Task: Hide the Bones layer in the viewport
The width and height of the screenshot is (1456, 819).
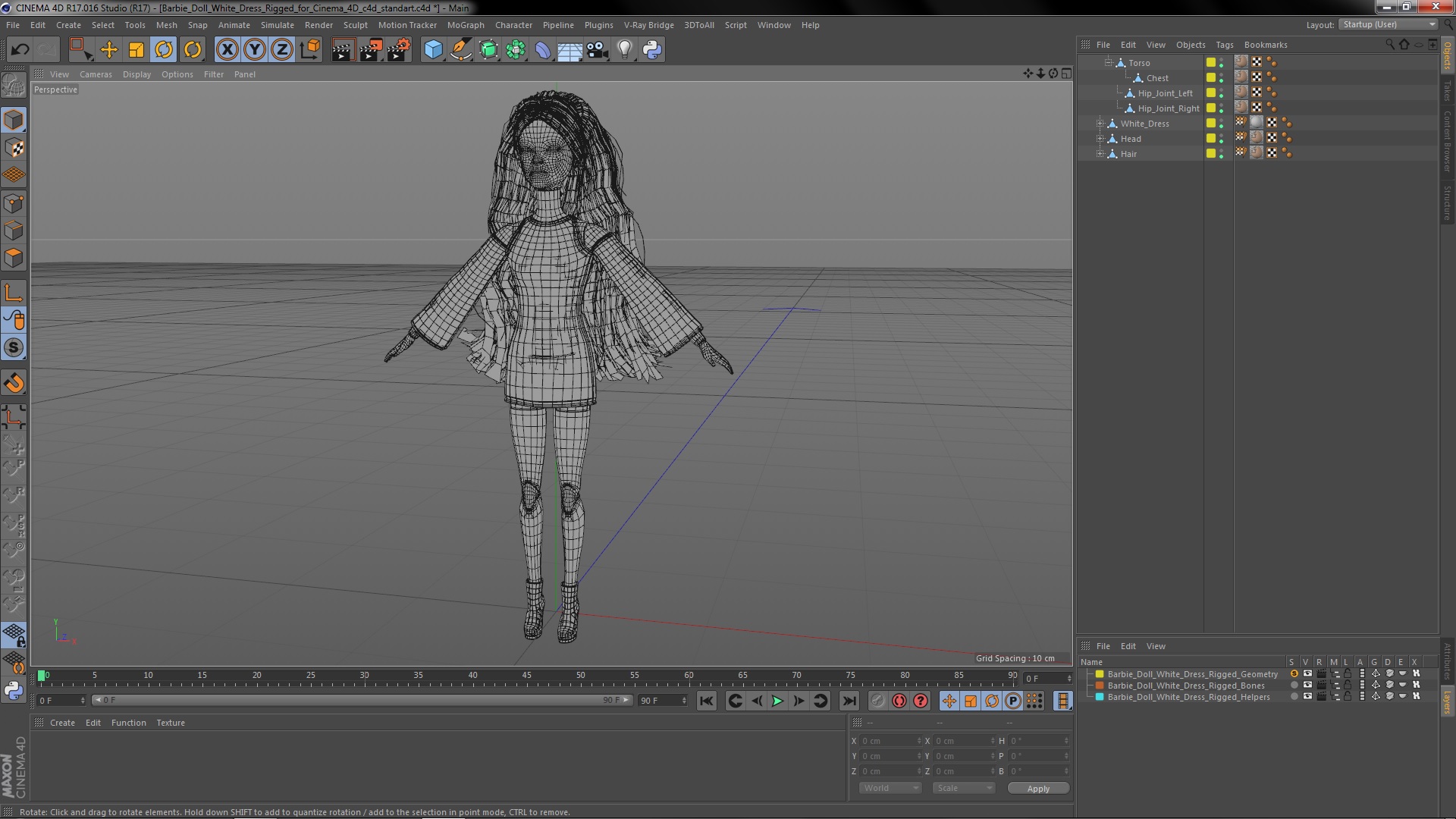Action: 1307,685
